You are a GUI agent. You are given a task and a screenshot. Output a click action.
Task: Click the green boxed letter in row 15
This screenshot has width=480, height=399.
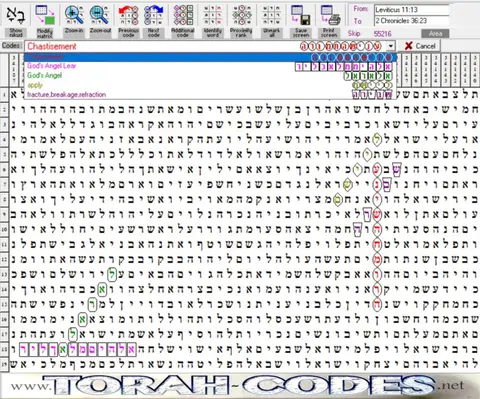(92, 305)
